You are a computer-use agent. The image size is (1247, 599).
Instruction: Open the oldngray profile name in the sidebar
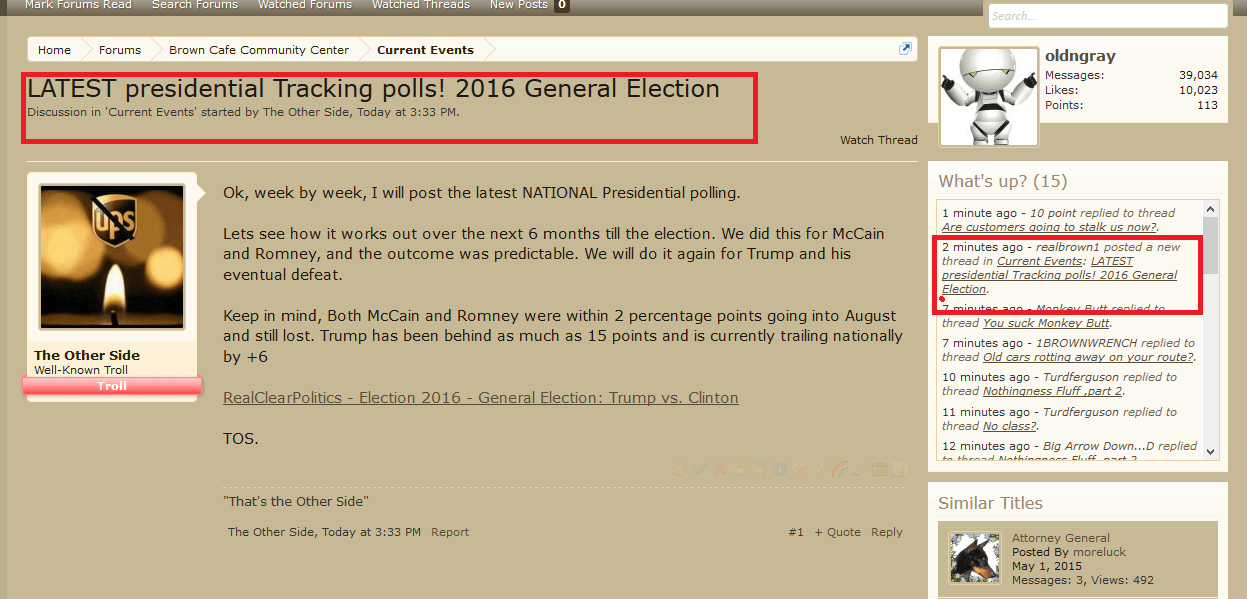coord(1080,56)
